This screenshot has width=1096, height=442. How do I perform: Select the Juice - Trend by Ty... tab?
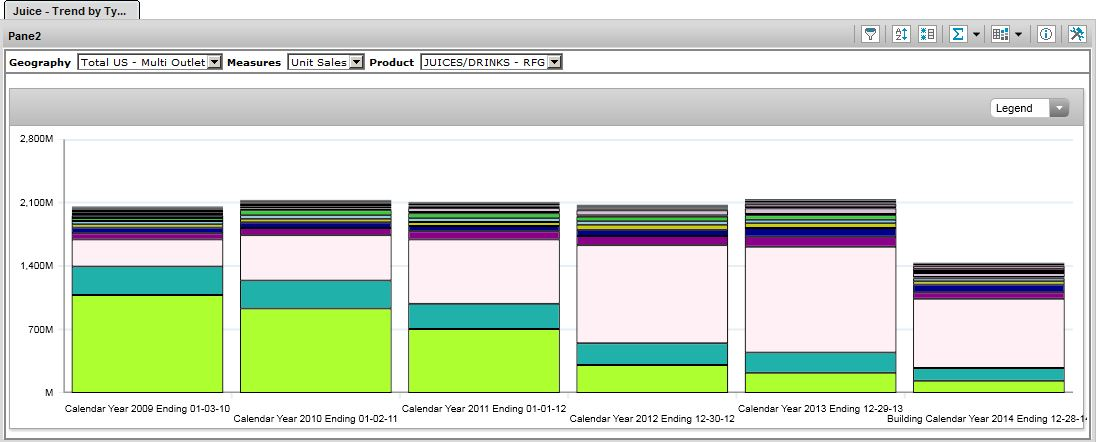tap(69, 10)
